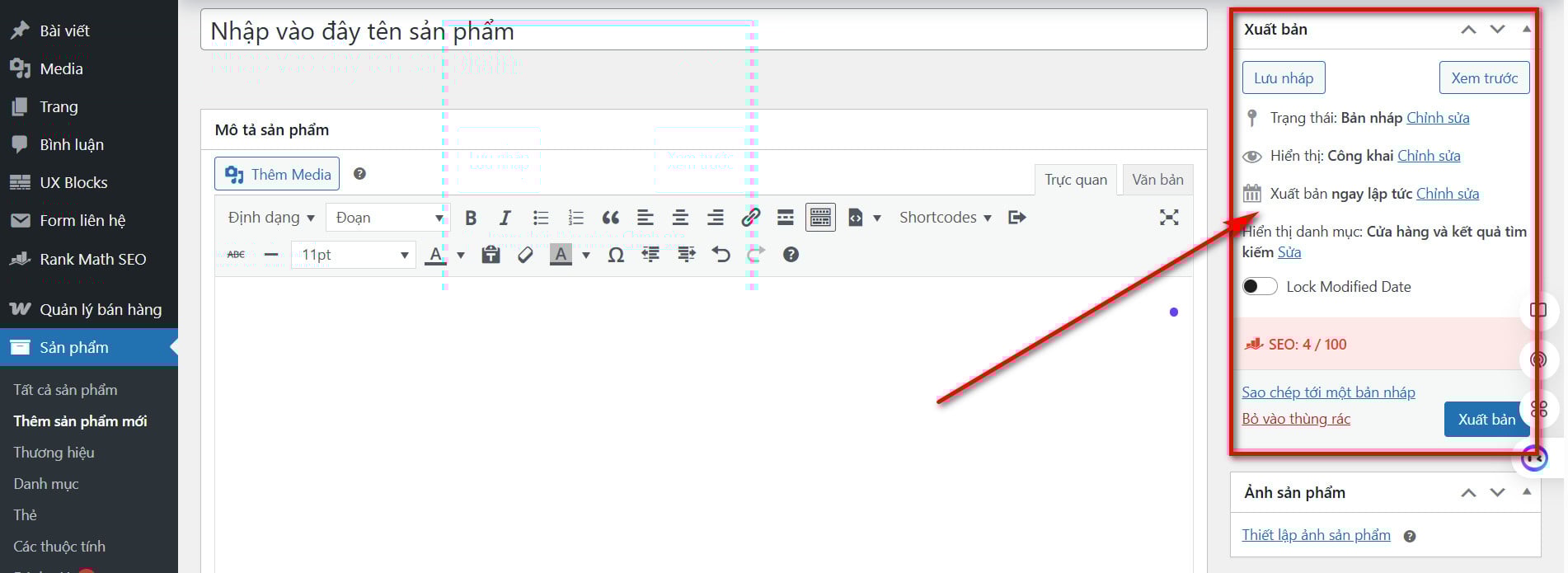Image resolution: width=1568 pixels, height=573 pixels.
Task: Click the Thiết lập ảnh sản phẩm link
Action: pyautogui.click(x=1316, y=535)
